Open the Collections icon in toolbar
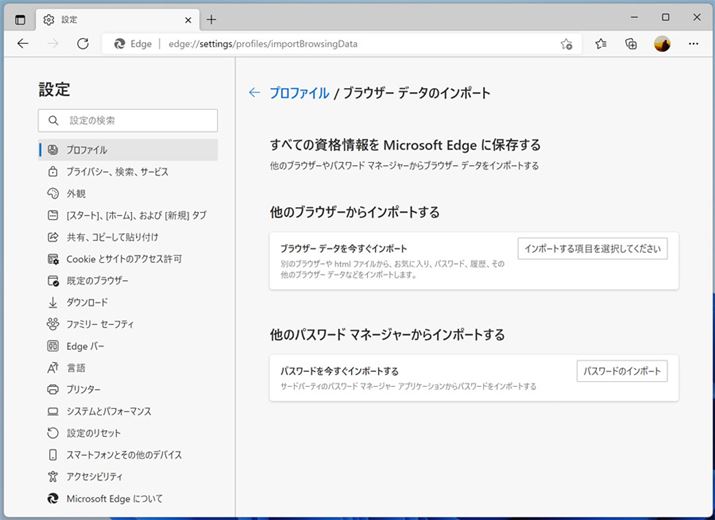Screen dimensions: 715x520 click(x=631, y=44)
